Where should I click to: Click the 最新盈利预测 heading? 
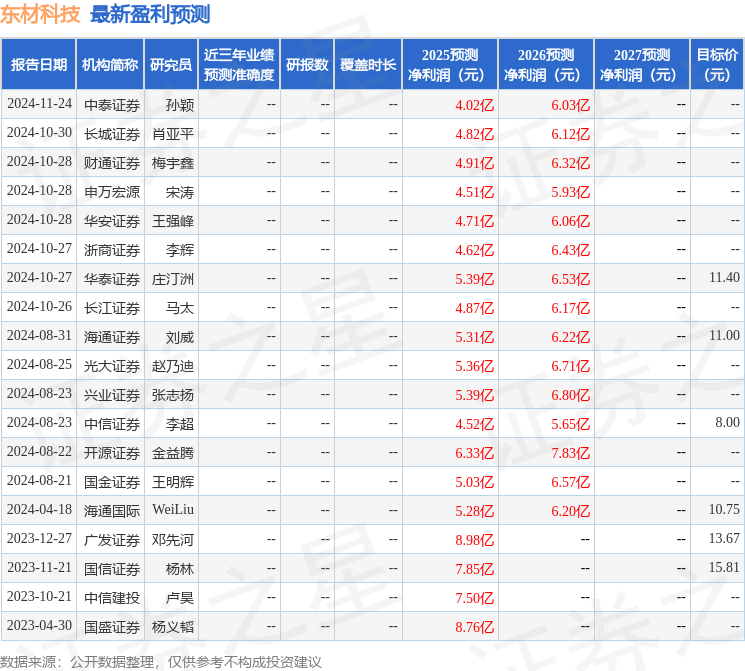[x=150, y=14]
